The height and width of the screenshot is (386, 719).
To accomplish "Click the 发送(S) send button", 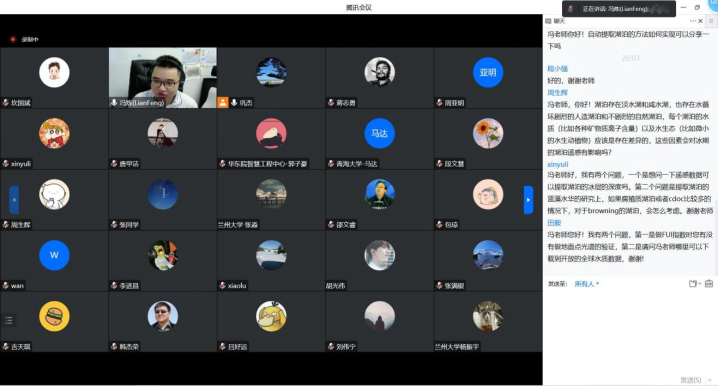I will 691,380.
